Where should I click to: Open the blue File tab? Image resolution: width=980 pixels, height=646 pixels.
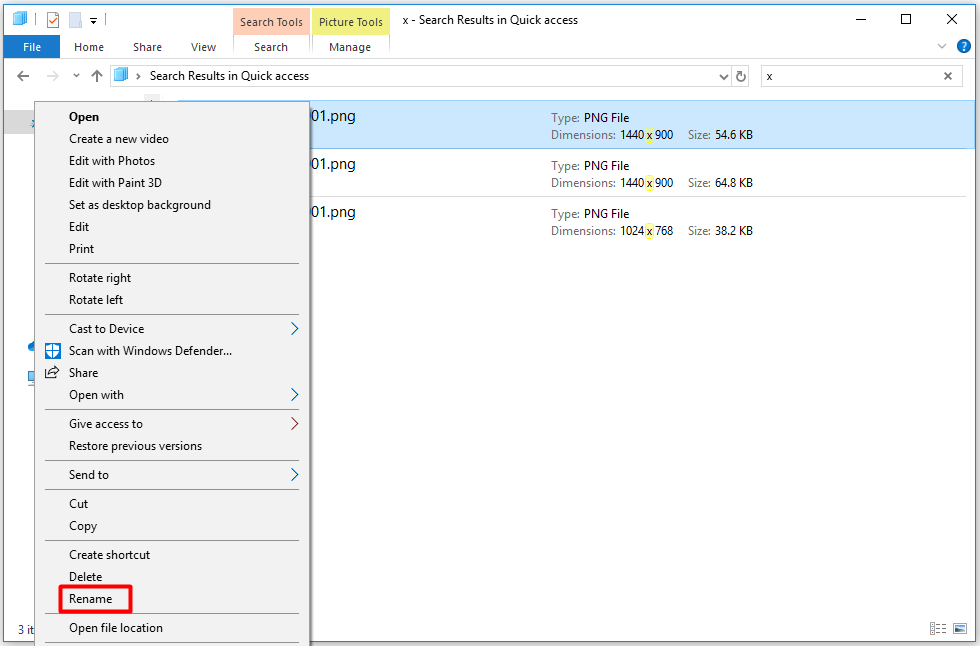click(32, 47)
